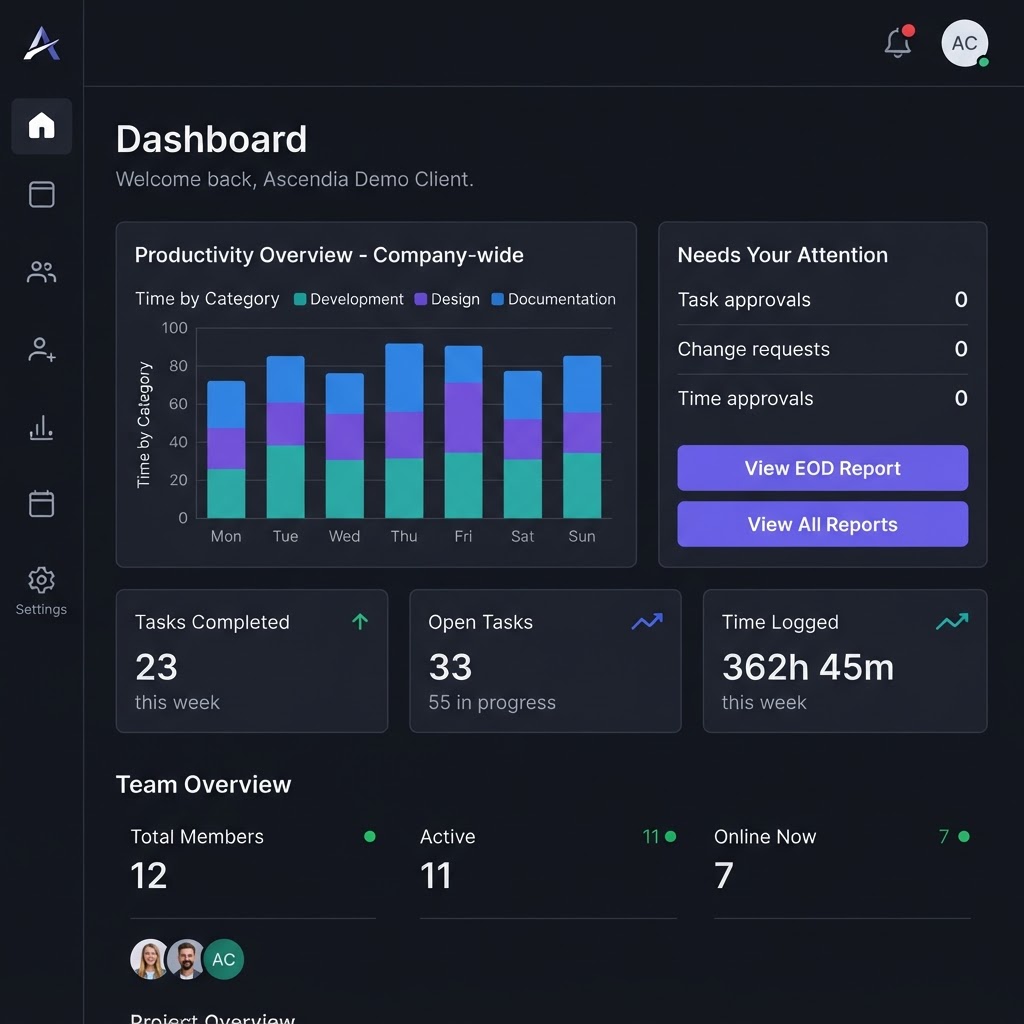Toggle the Documentation legend swatch
The height and width of the screenshot is (1024, 1024).
click(x=498, y=299)
